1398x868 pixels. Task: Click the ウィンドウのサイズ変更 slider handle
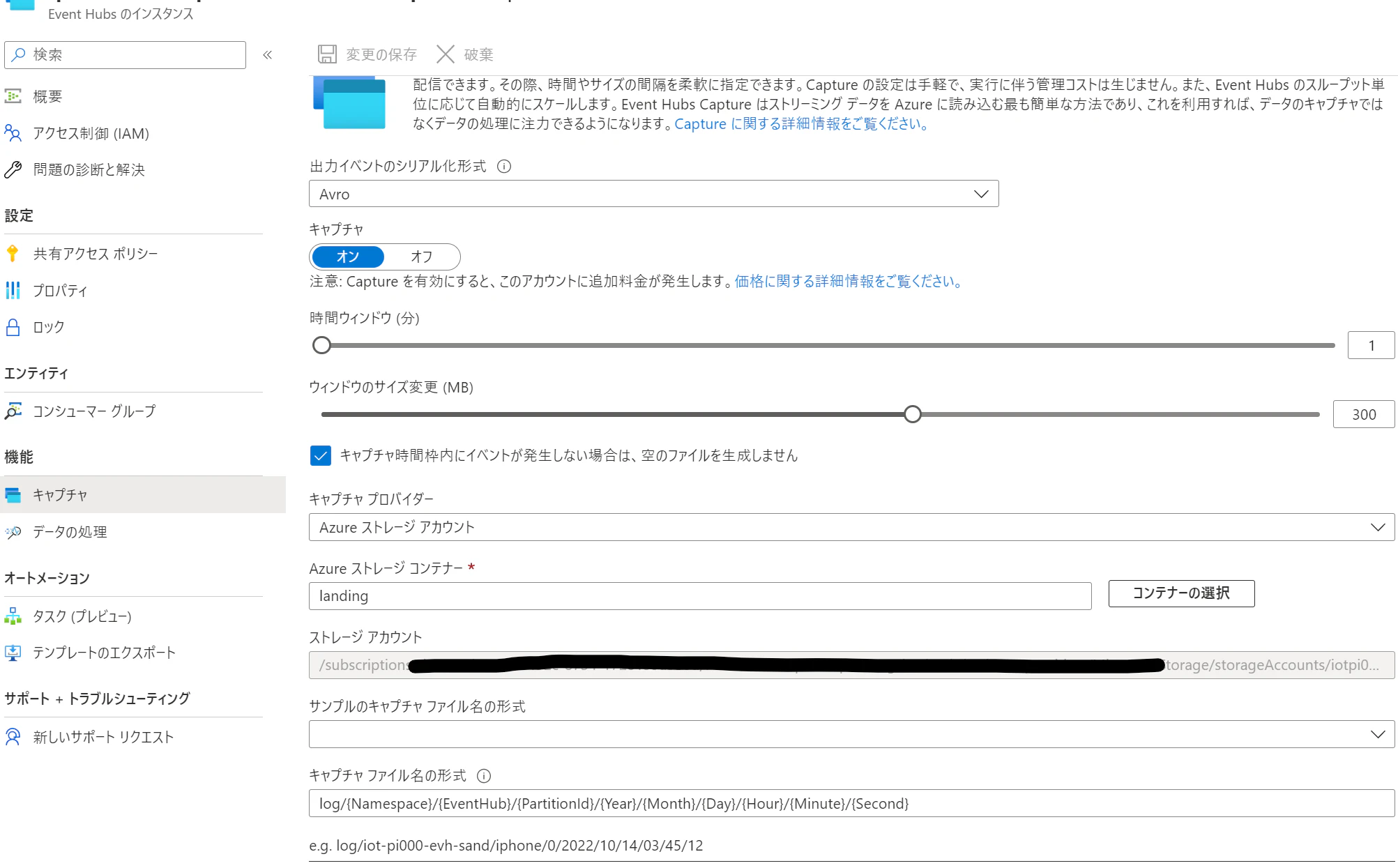[x=912, y=414]
